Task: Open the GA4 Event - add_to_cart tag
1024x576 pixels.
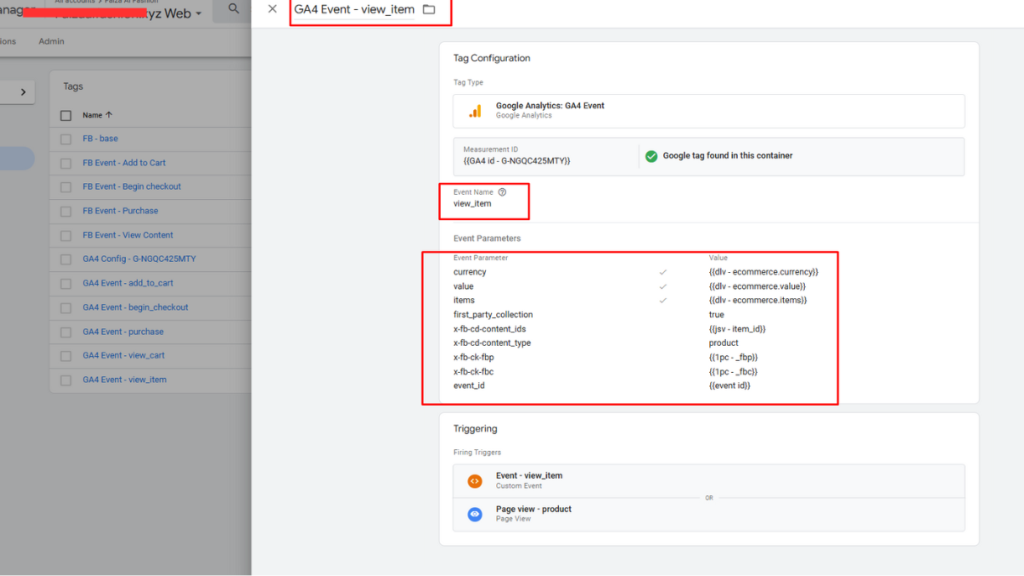Action: click(x=127, y=283)
